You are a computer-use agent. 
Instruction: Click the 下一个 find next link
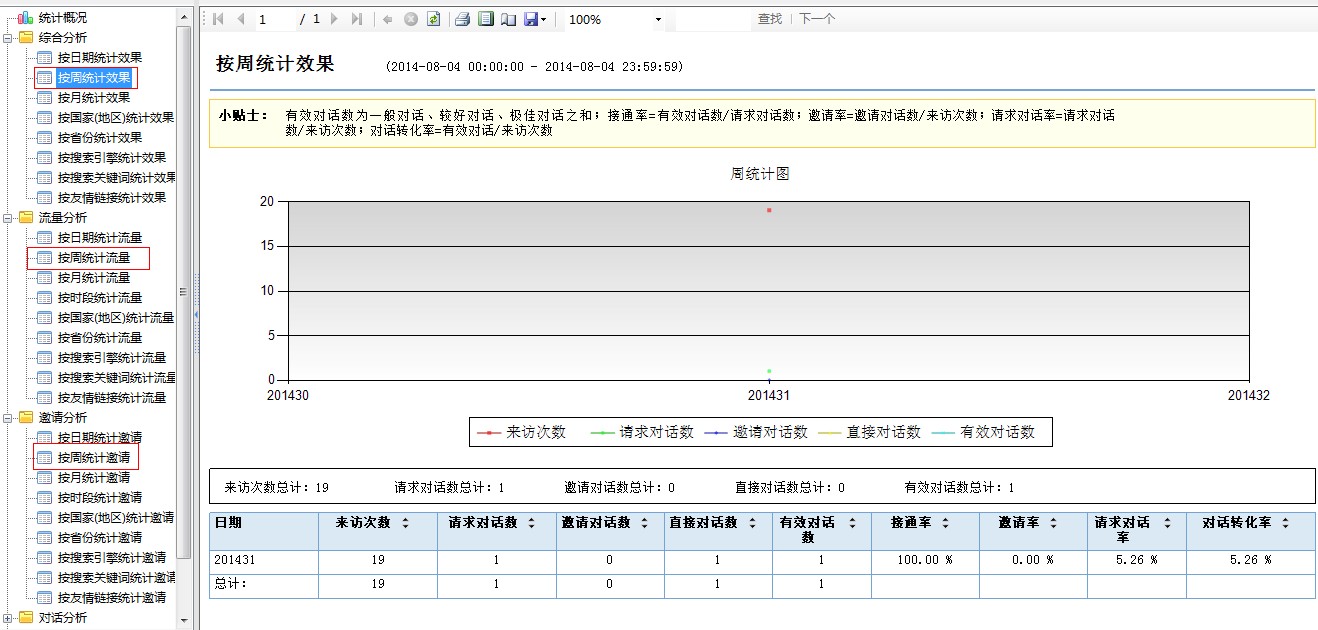coord(816,19)
